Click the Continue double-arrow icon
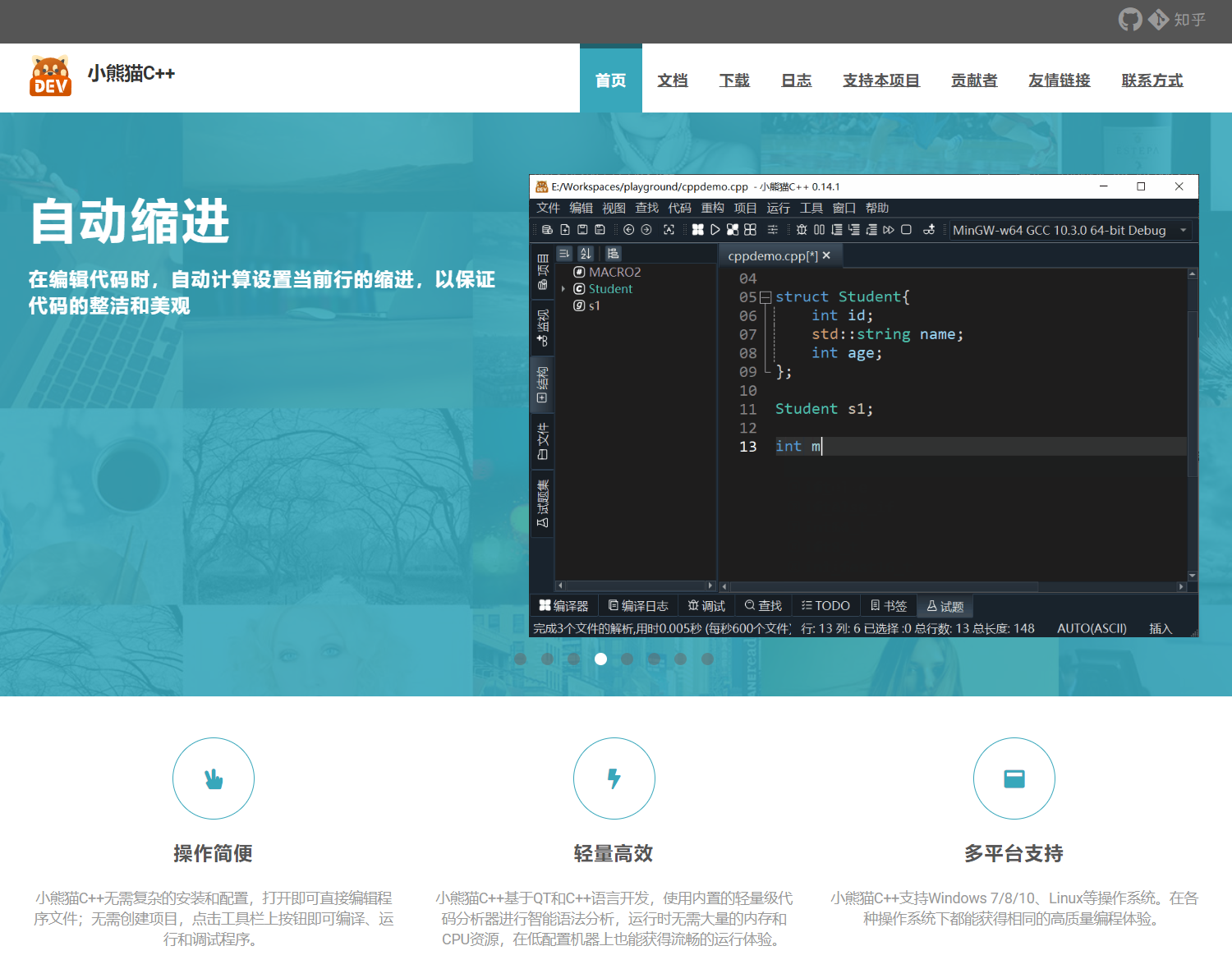 tap(889, 230)
